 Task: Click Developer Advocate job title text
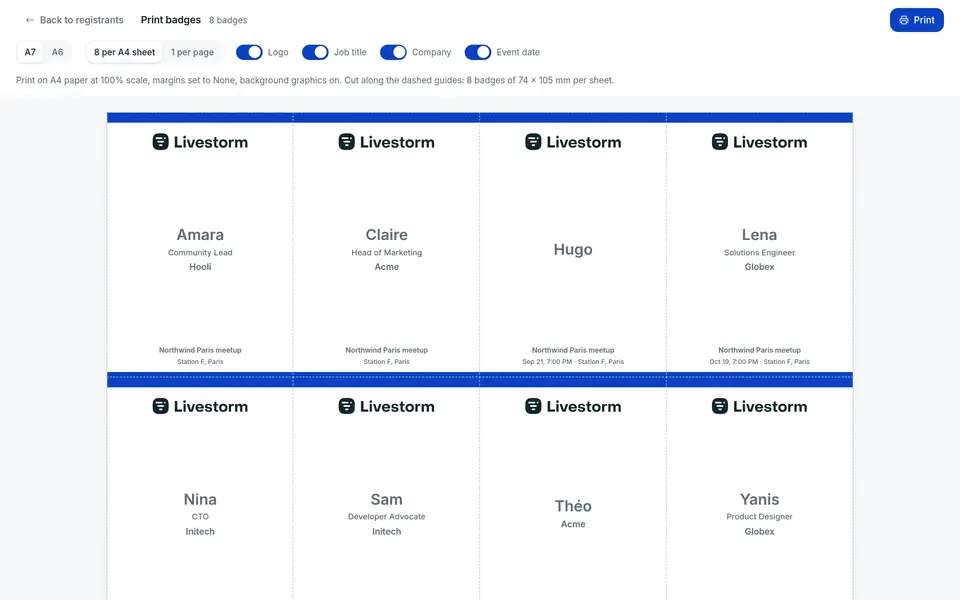point(386,517)
